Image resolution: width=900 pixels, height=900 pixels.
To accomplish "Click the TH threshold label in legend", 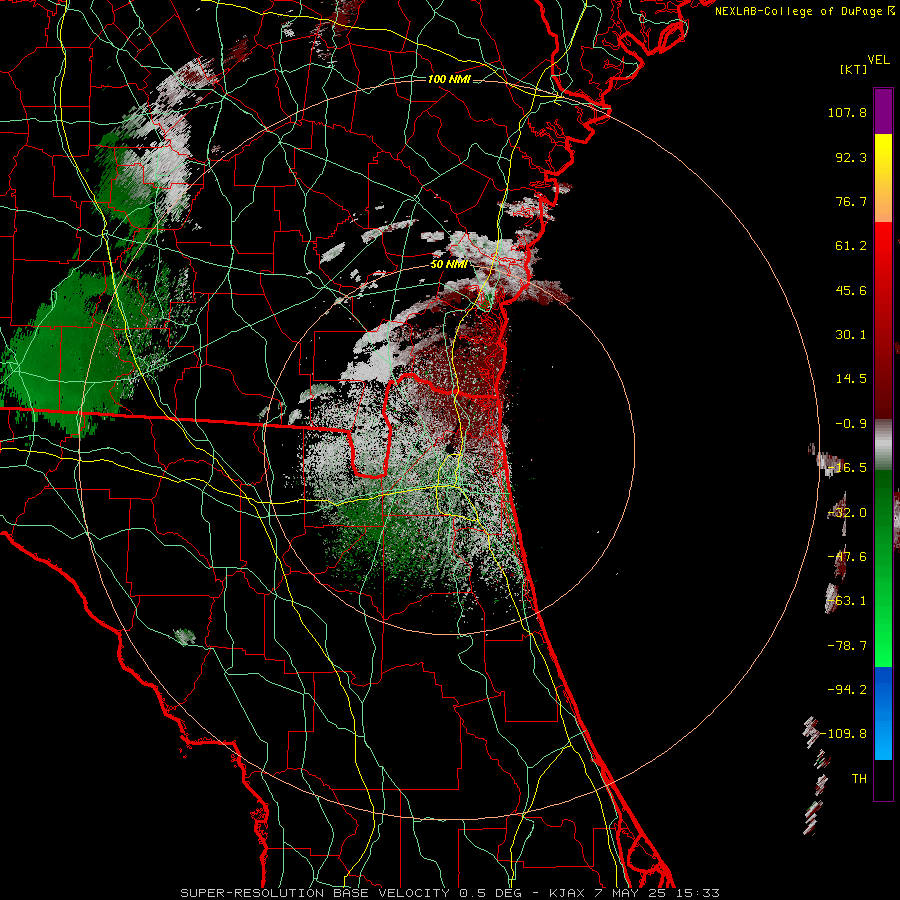I will (859, 779).
